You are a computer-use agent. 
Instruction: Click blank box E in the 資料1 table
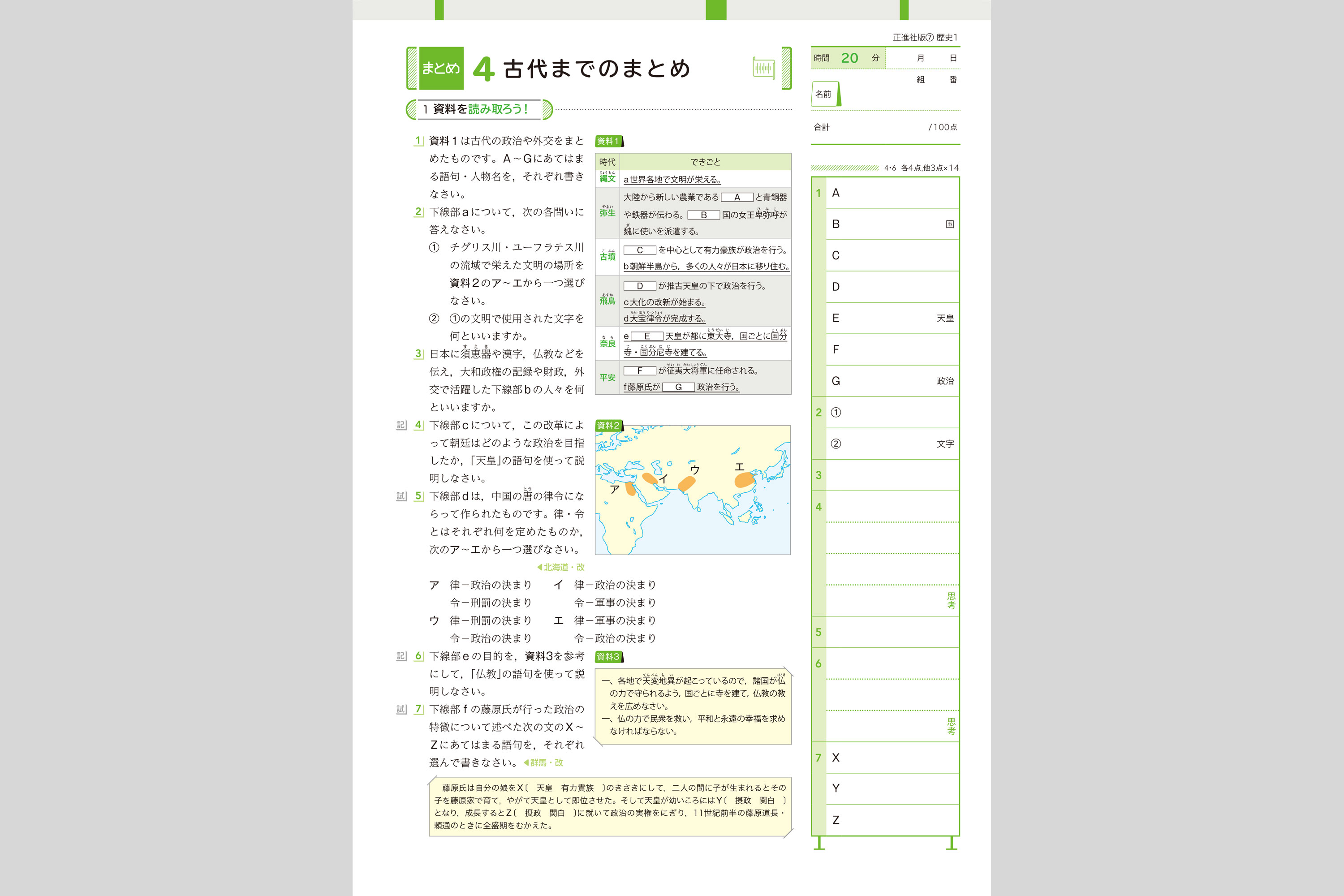[647, 336]
